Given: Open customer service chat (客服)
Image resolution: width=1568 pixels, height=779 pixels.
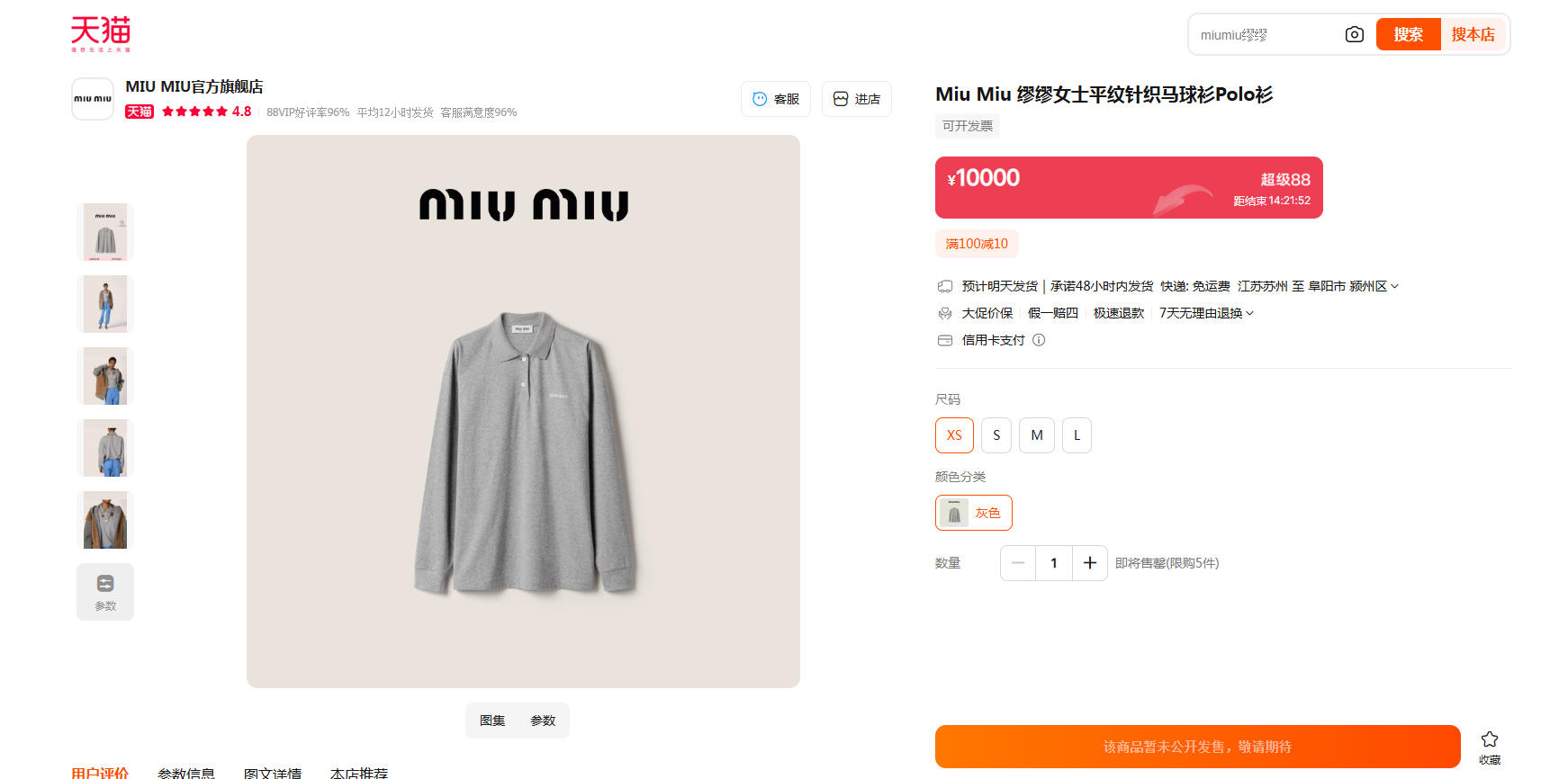Looking at the screenshot, I should (x=776, y=99).
